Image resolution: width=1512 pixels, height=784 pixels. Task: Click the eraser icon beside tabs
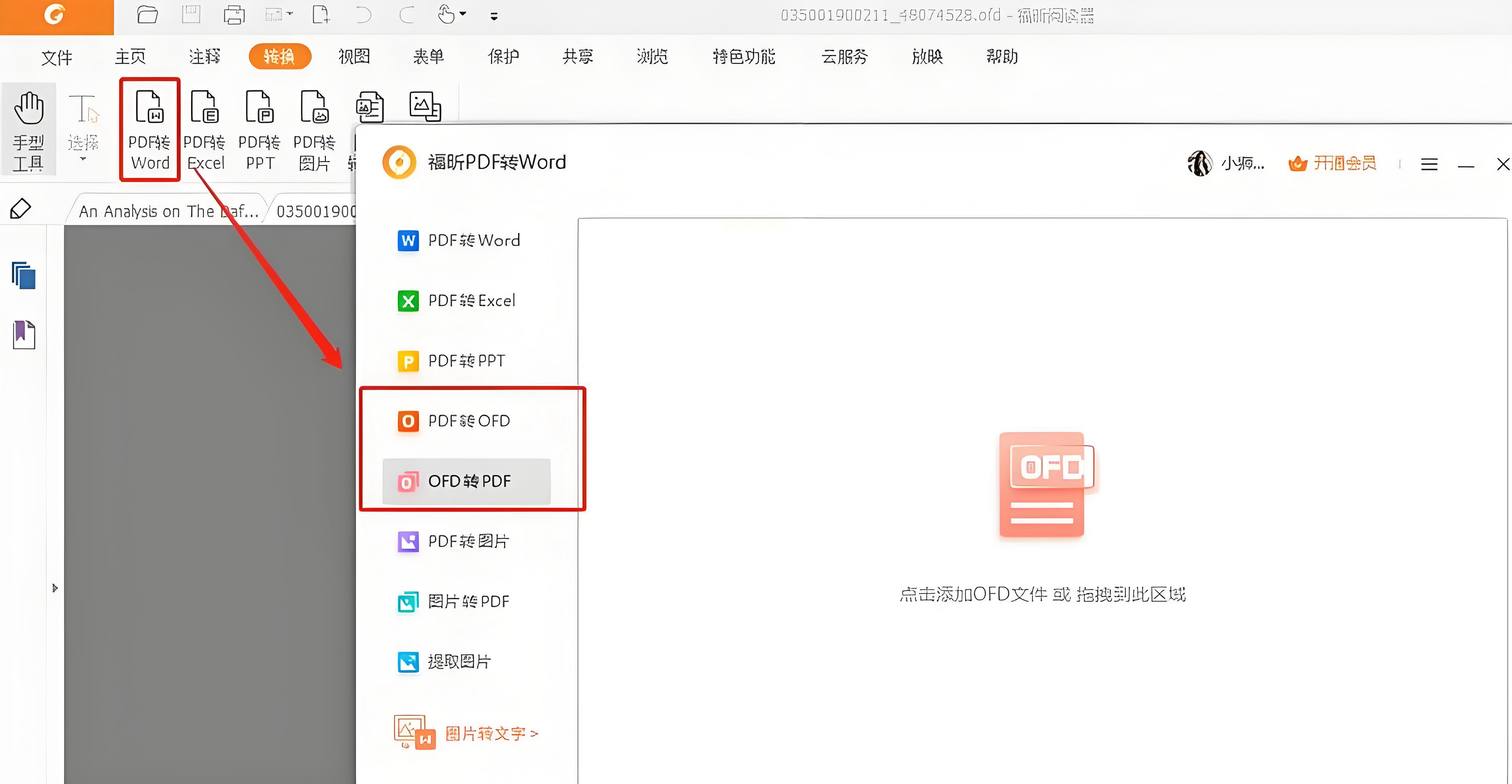coord(20,209)
